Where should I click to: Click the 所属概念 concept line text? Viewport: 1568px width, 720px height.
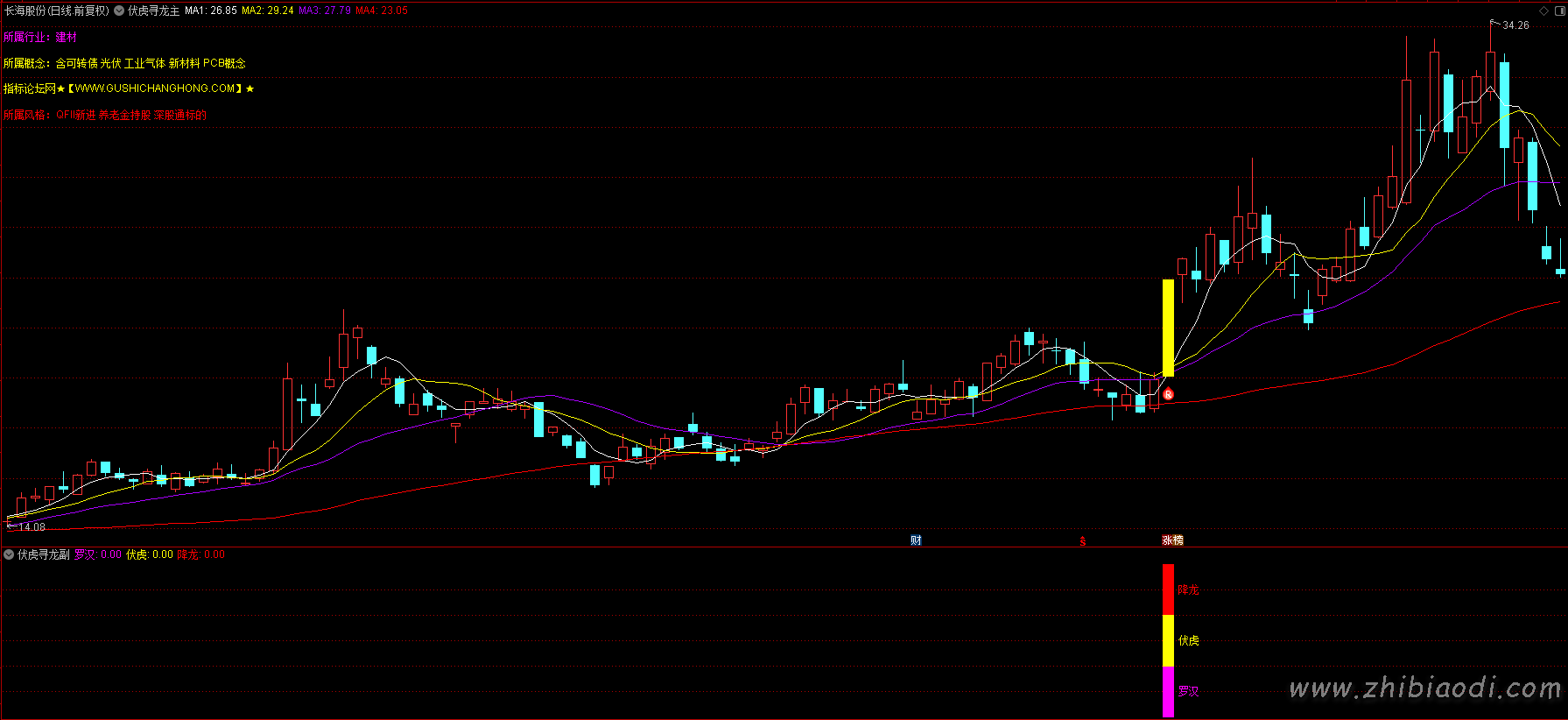[124, 63]
